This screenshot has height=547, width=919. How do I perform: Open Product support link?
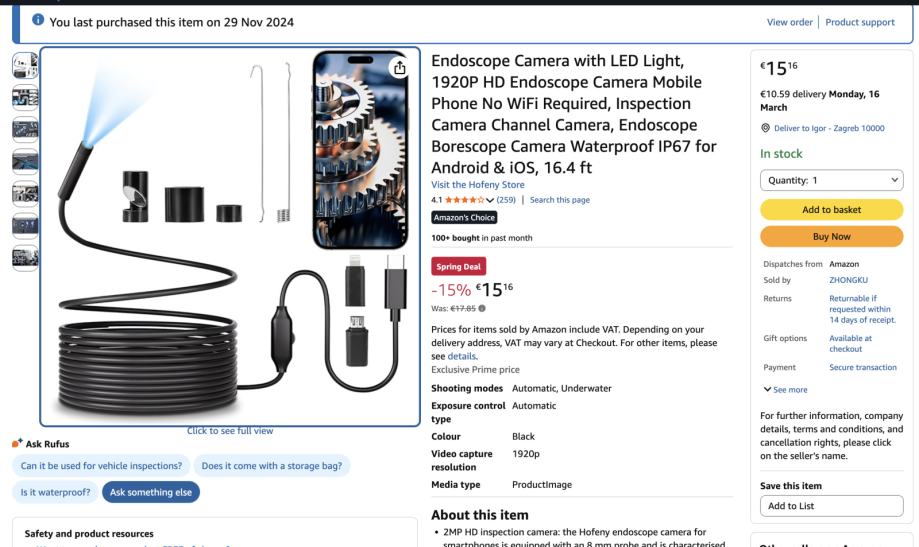point(860,22)
